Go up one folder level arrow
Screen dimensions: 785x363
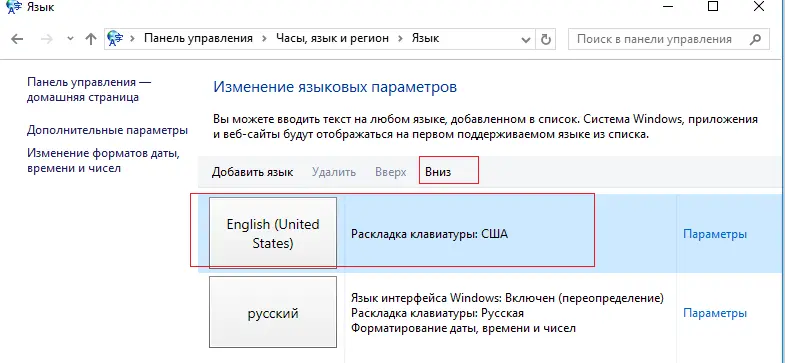point(91,39)
